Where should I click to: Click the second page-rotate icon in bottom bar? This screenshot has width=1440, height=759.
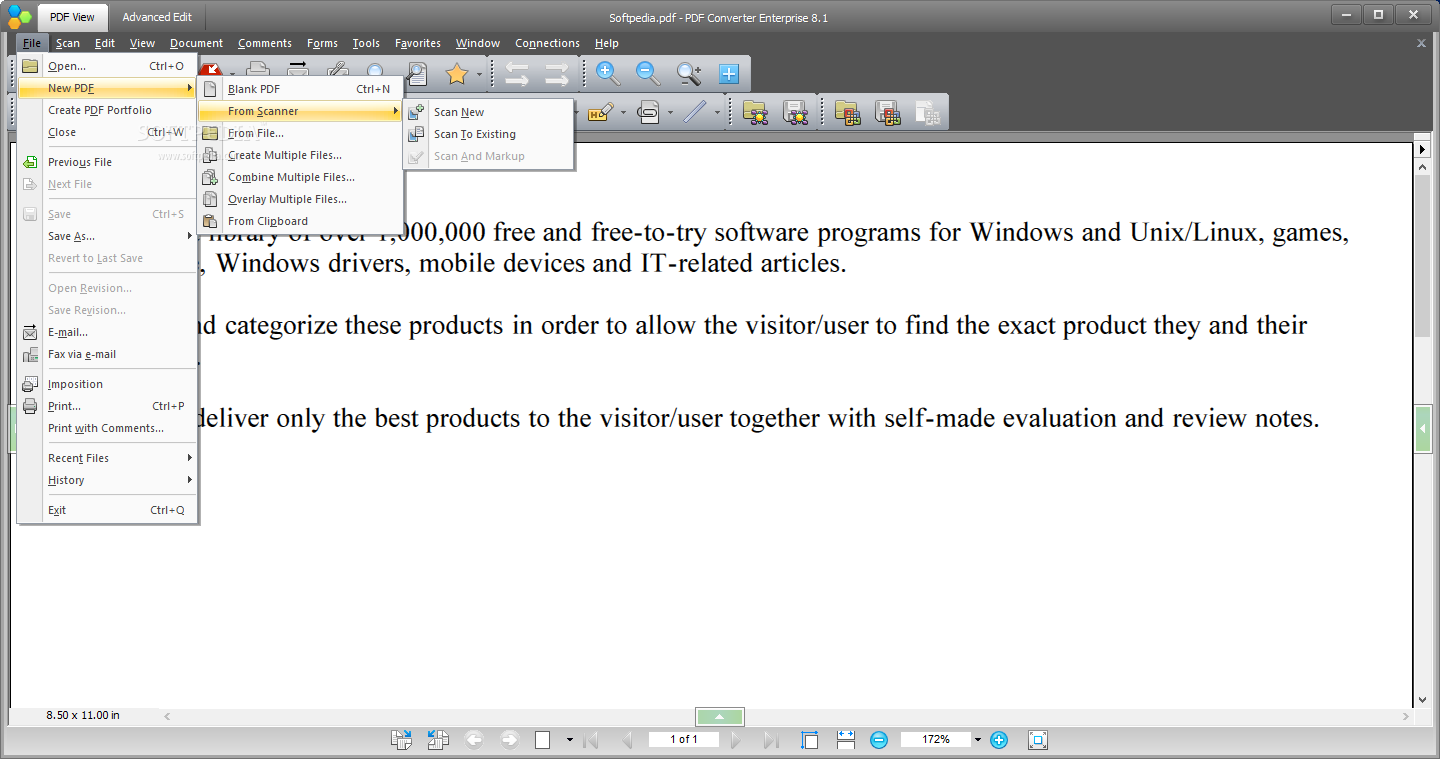click(438, 740)
